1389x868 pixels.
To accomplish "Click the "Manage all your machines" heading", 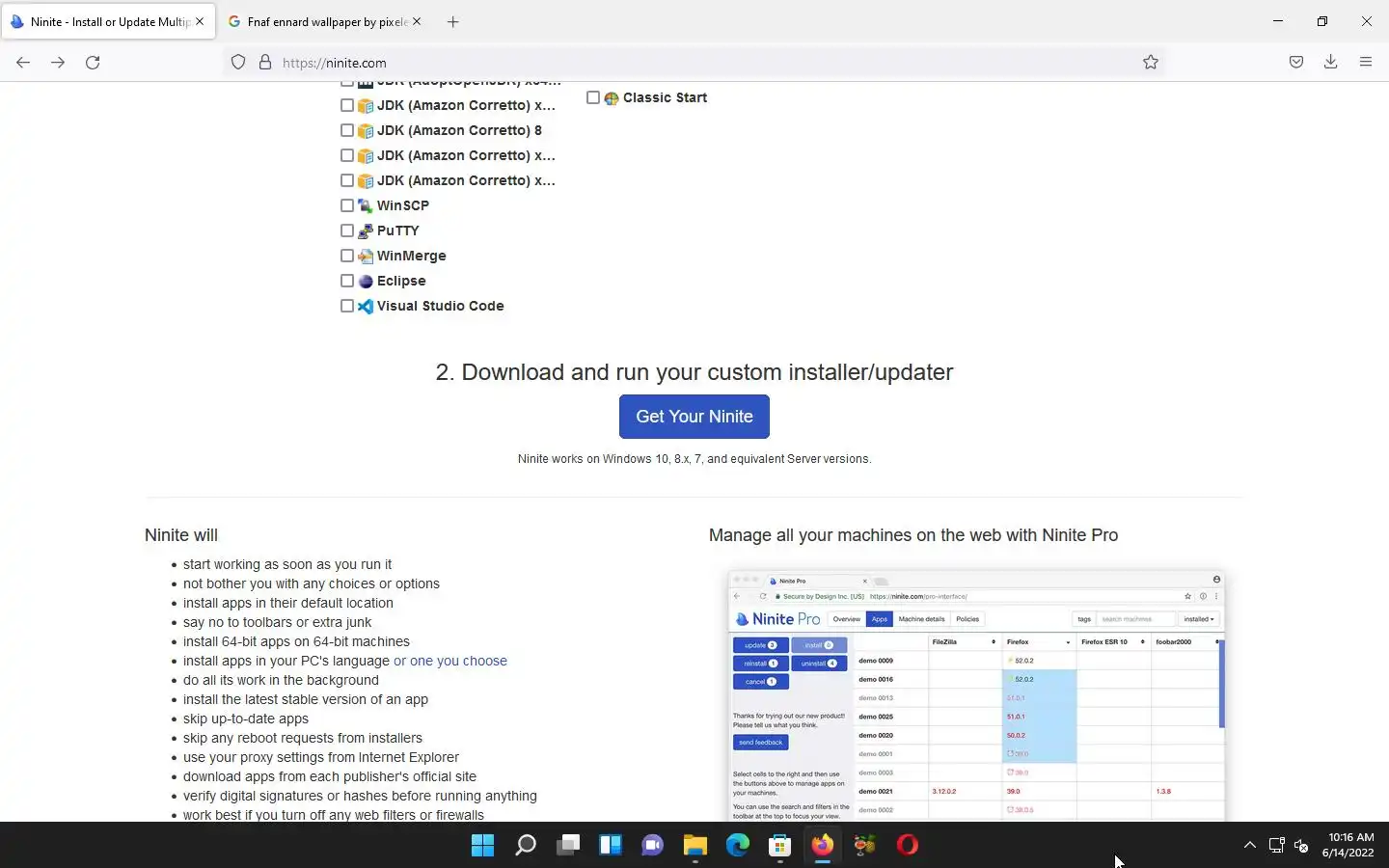I will point(913,535).
